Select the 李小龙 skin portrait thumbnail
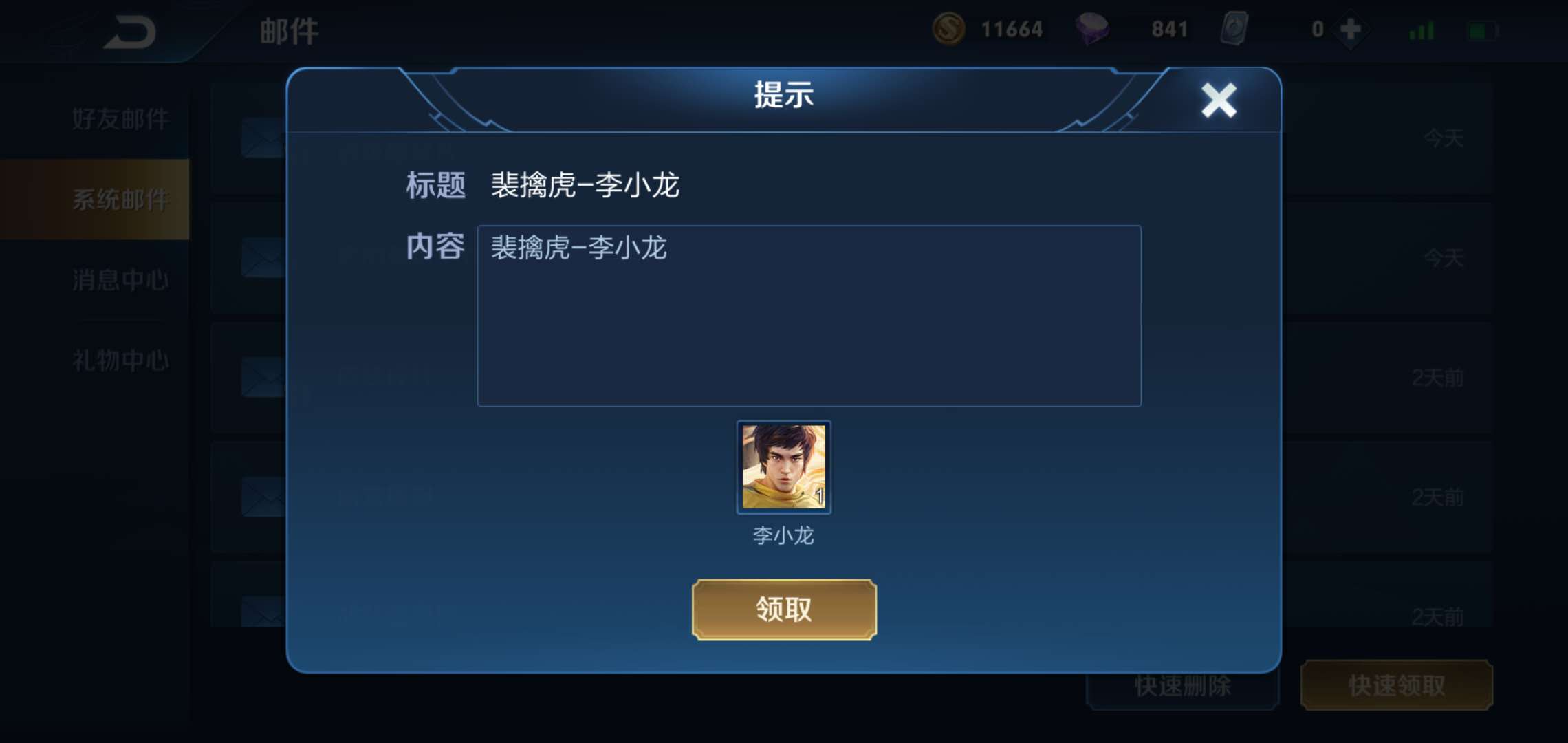Viewport: 1568px width, 743px height. pyautogui.click(x=784, y=467)
